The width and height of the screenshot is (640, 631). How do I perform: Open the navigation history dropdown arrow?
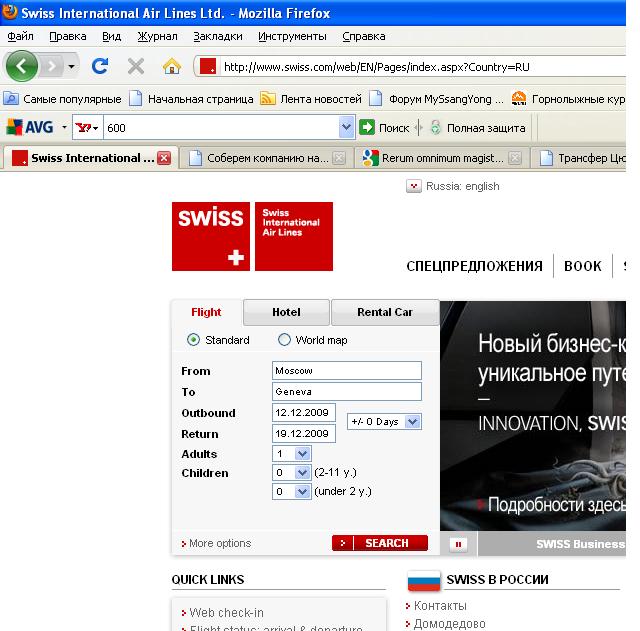pos(71,66)
